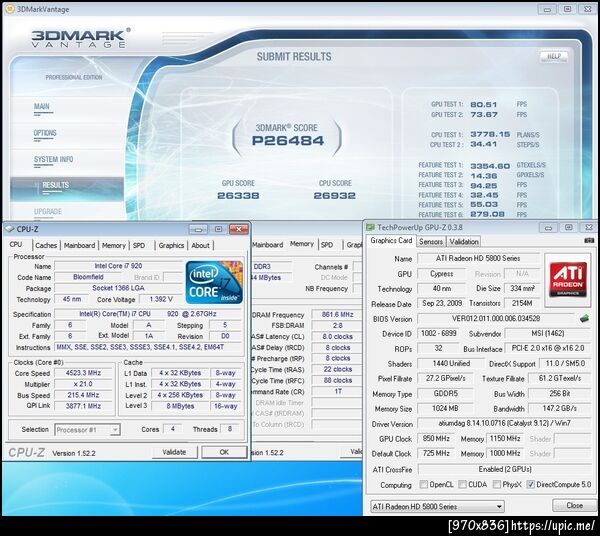The width and height of the screenshot is (600, 536).
Task: Click the CPU score 26932
Action: click(334, 196)
